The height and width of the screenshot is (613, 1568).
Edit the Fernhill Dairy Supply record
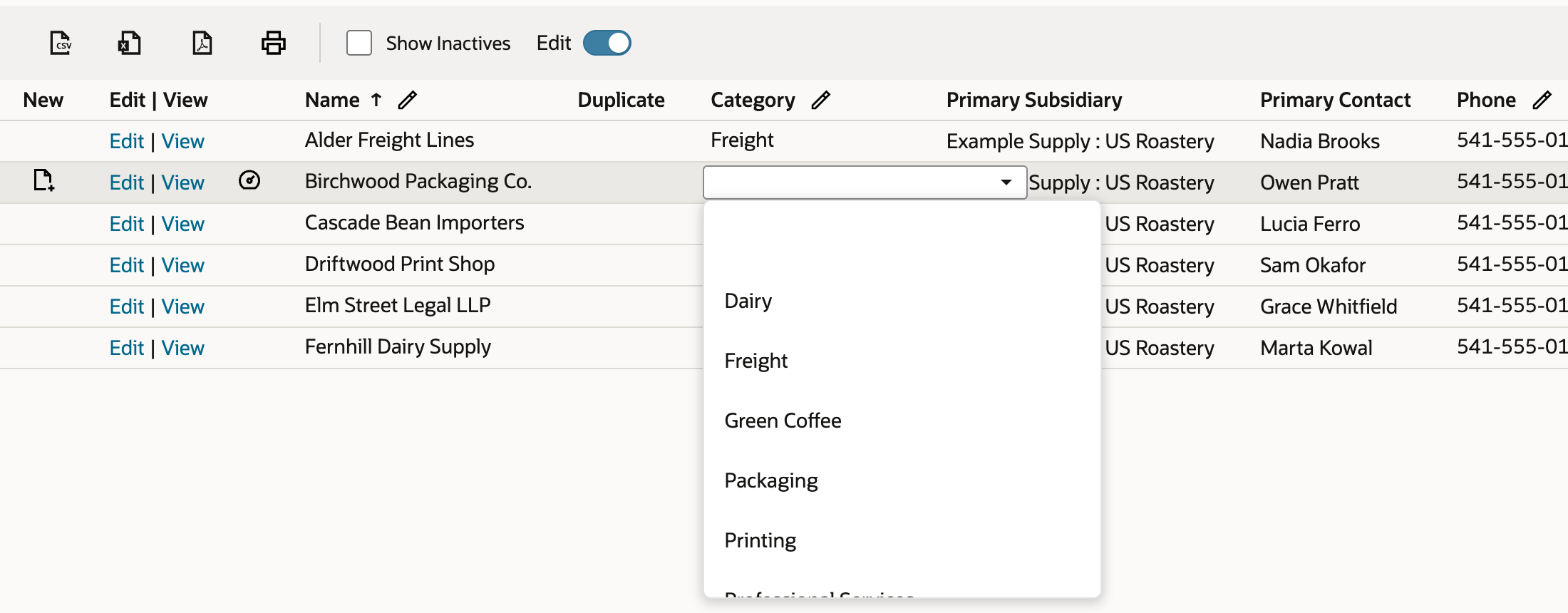click(127, 348)
